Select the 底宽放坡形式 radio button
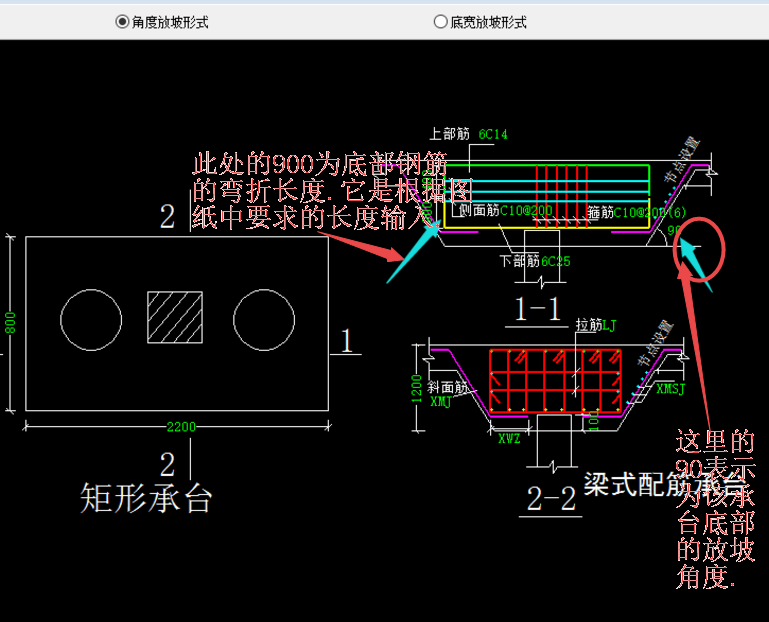The image size is (769, 622). pos(480,22)
